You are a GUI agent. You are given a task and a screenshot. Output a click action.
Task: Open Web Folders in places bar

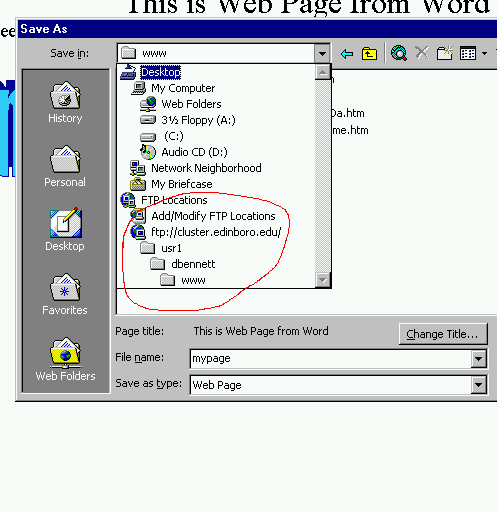coord(65,359)
